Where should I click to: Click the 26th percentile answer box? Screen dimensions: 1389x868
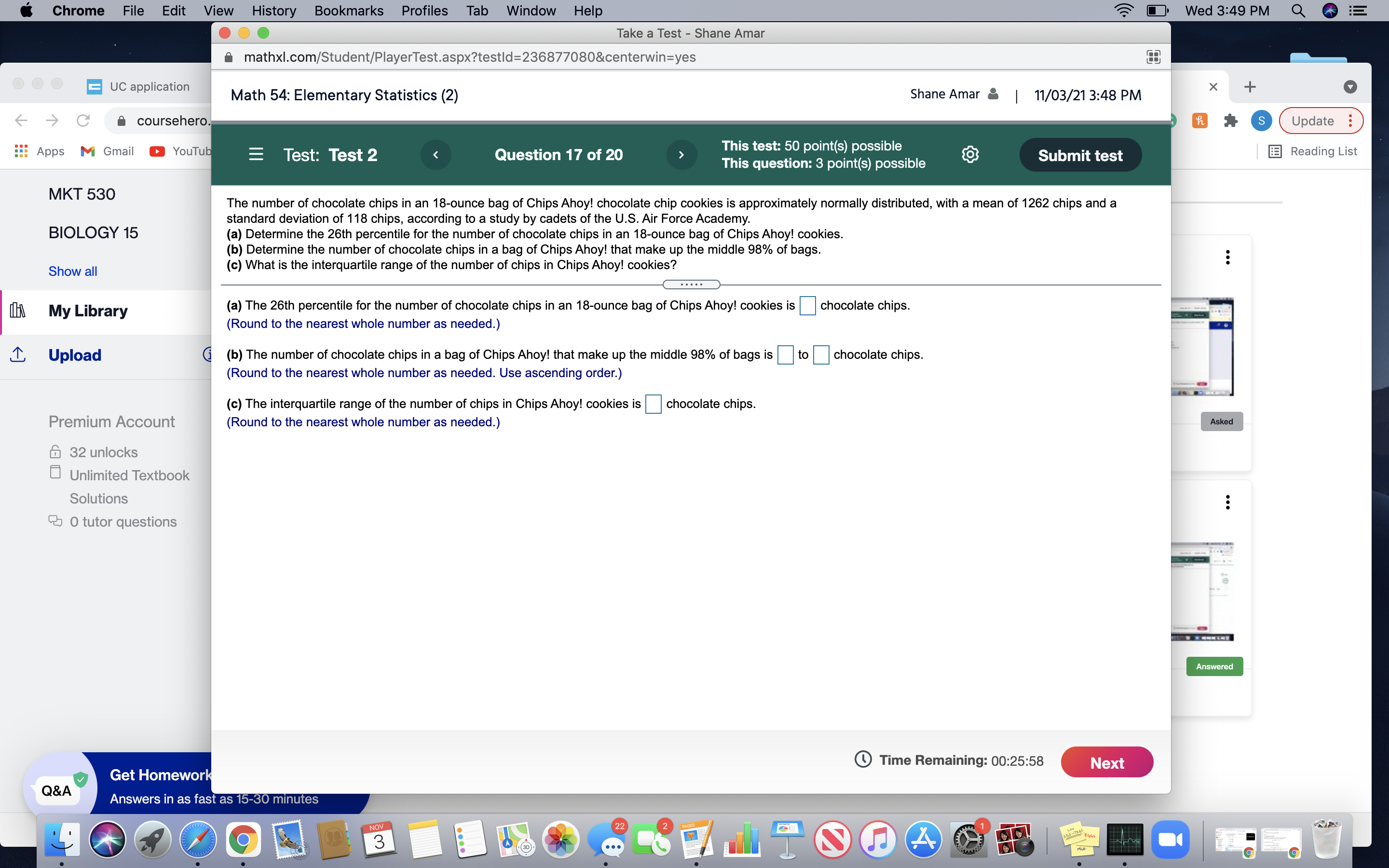point(807,305)
